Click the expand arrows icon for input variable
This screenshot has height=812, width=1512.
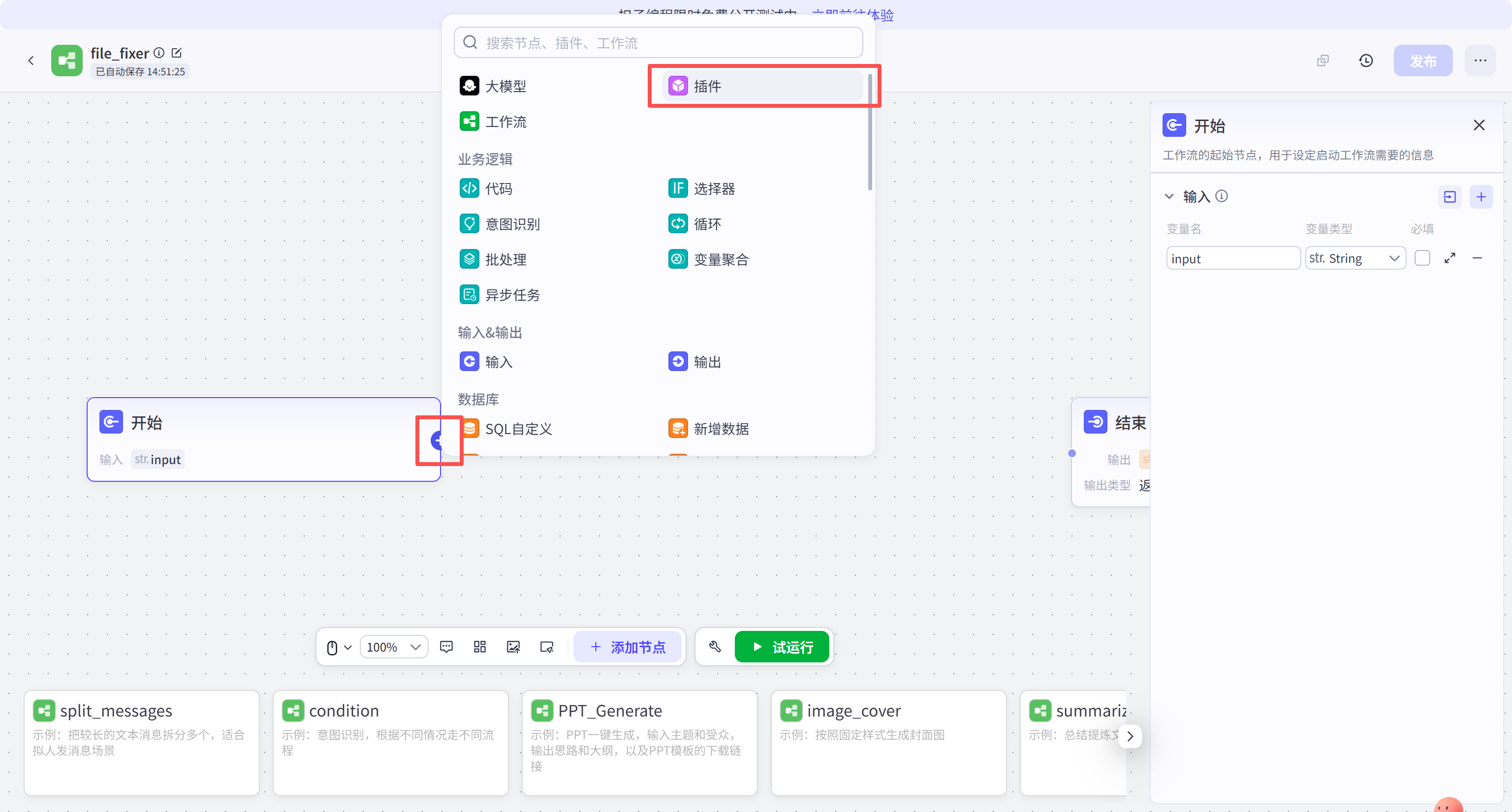pyautogui.click(x=1449, y=258)
